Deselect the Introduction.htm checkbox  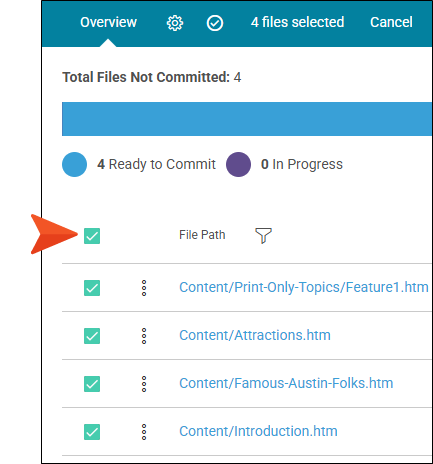[92, 432]
